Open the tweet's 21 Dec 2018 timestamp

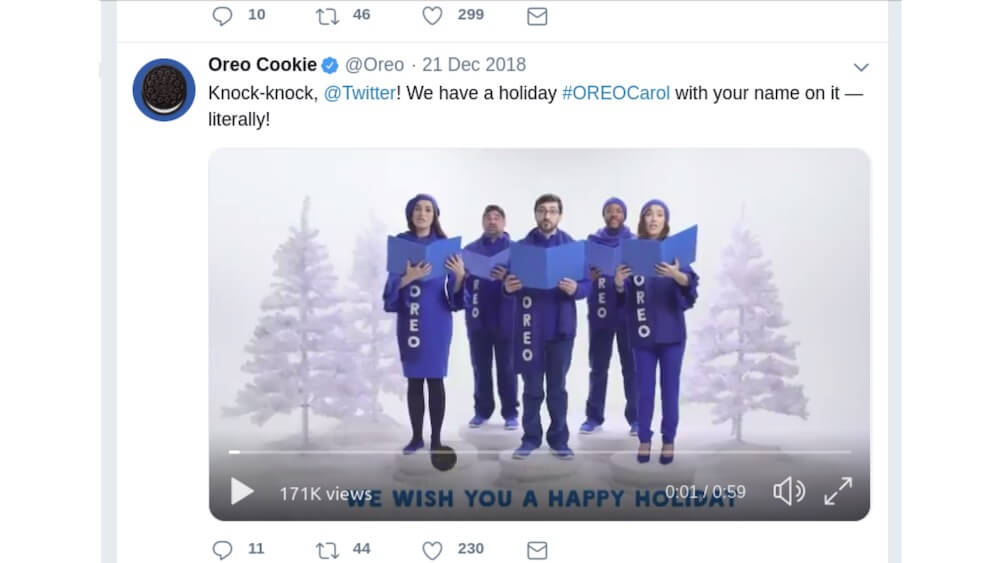(x=474, y=65)
